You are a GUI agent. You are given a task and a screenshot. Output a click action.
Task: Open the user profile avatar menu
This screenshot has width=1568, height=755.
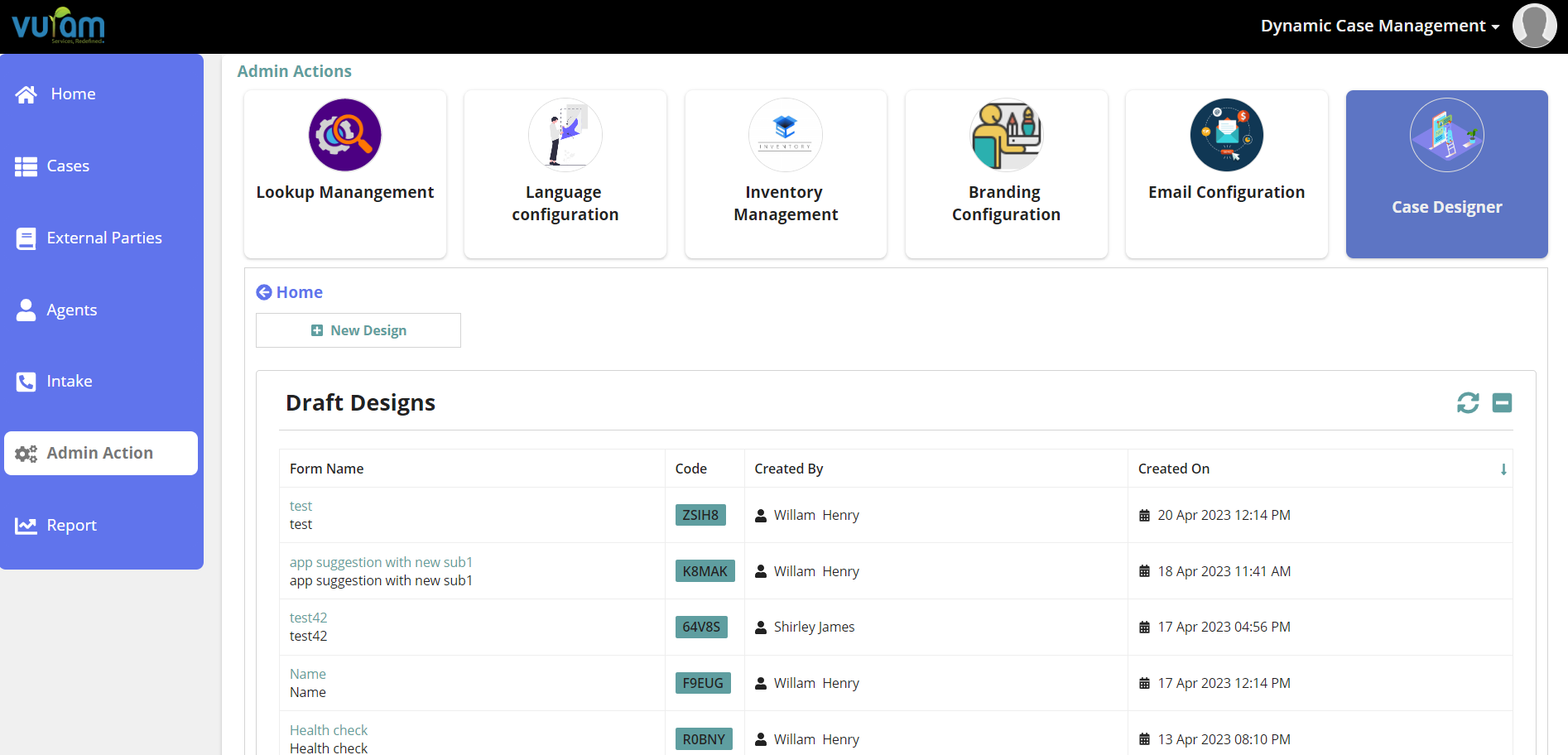1534,26
